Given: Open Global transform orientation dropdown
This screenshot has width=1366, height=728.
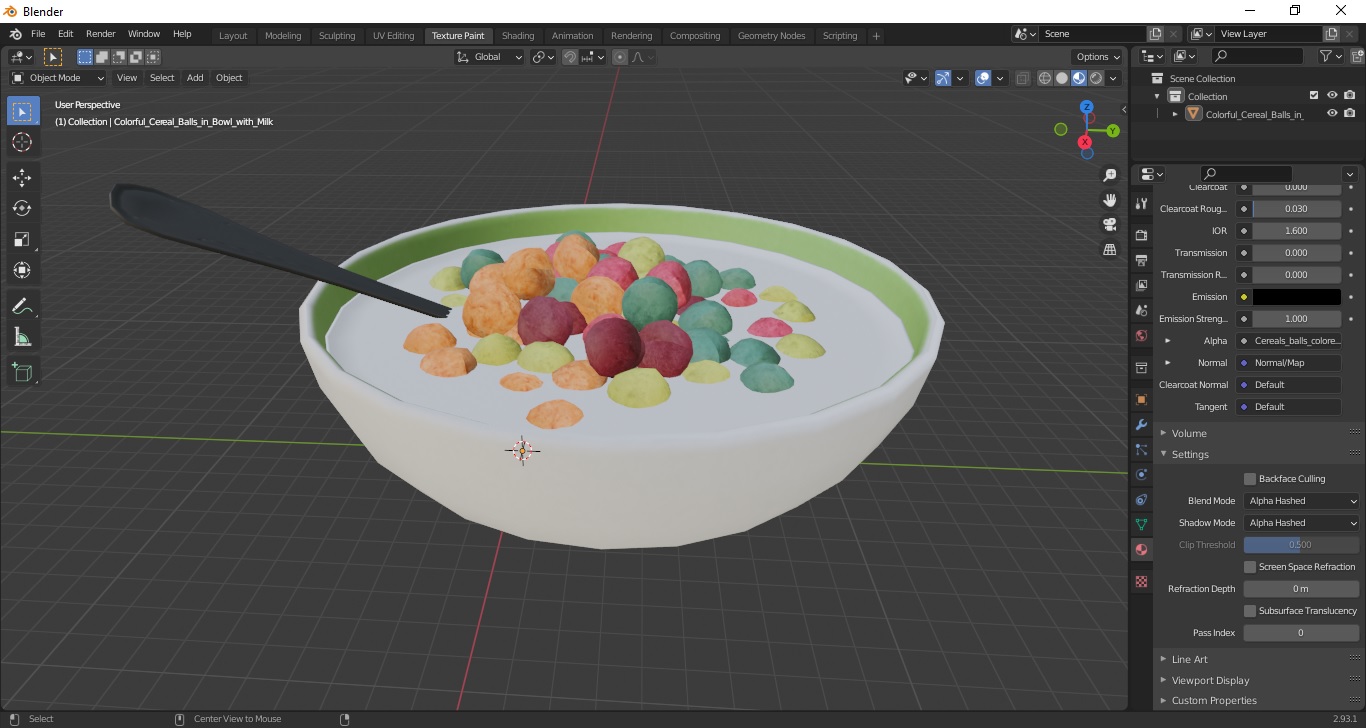Looking at the screenshot, I should click(x=489, y=57).
